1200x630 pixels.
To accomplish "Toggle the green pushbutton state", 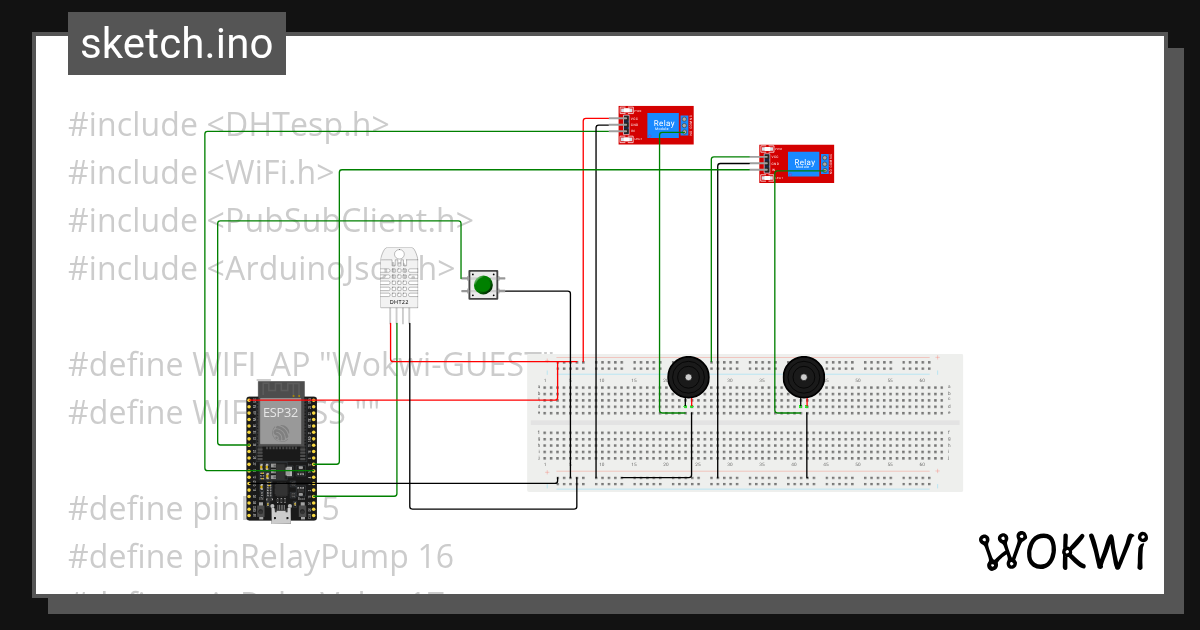I will (483, 284).
